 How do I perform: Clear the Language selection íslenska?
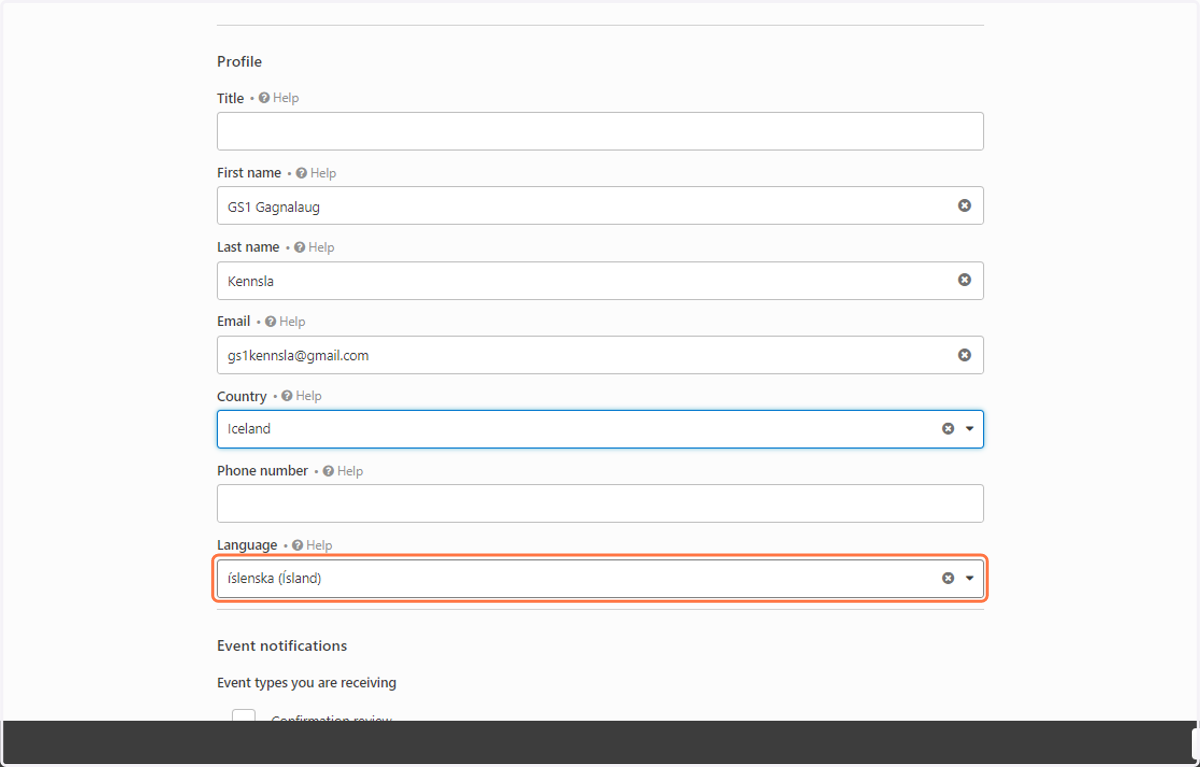point(948,578)
